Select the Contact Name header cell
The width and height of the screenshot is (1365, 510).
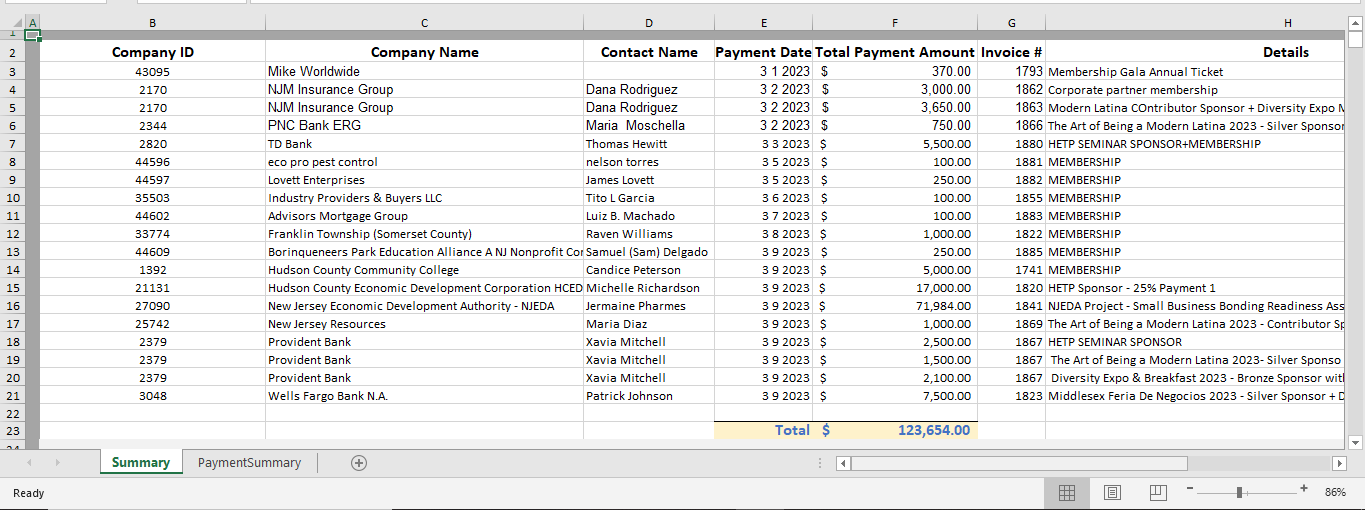point(649,52)
